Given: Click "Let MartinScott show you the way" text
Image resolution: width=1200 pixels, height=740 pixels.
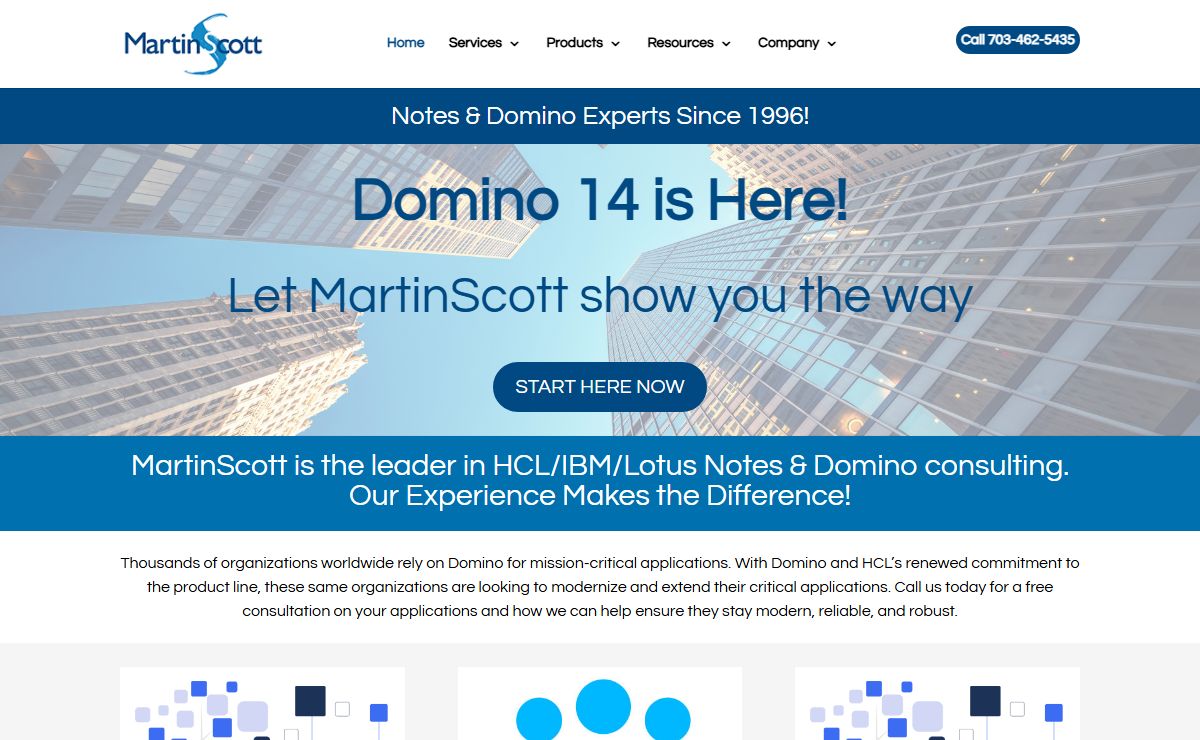Looking at the screenshot, I should (x=600, y=296).
